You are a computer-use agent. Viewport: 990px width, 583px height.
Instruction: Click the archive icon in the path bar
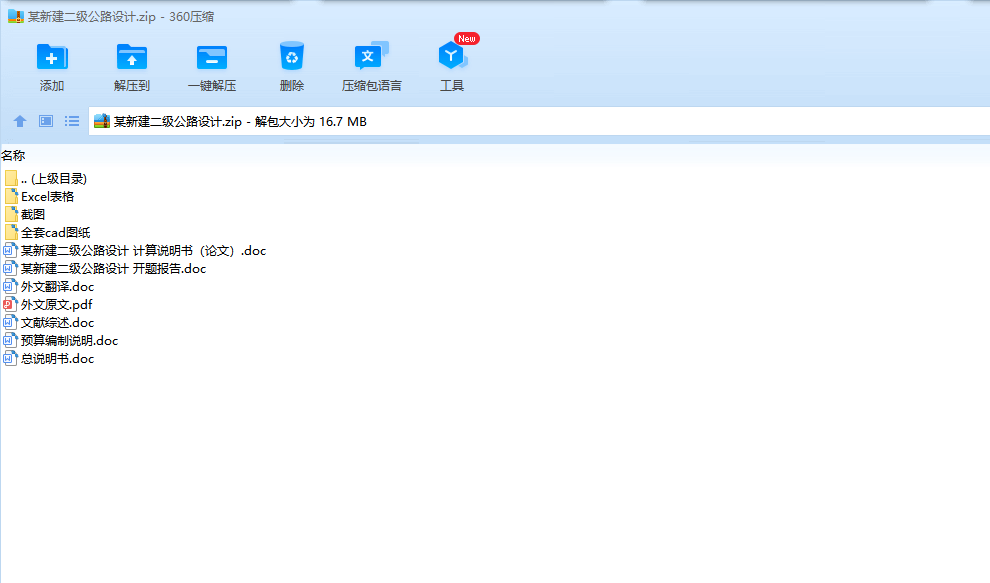coord(102,121)
